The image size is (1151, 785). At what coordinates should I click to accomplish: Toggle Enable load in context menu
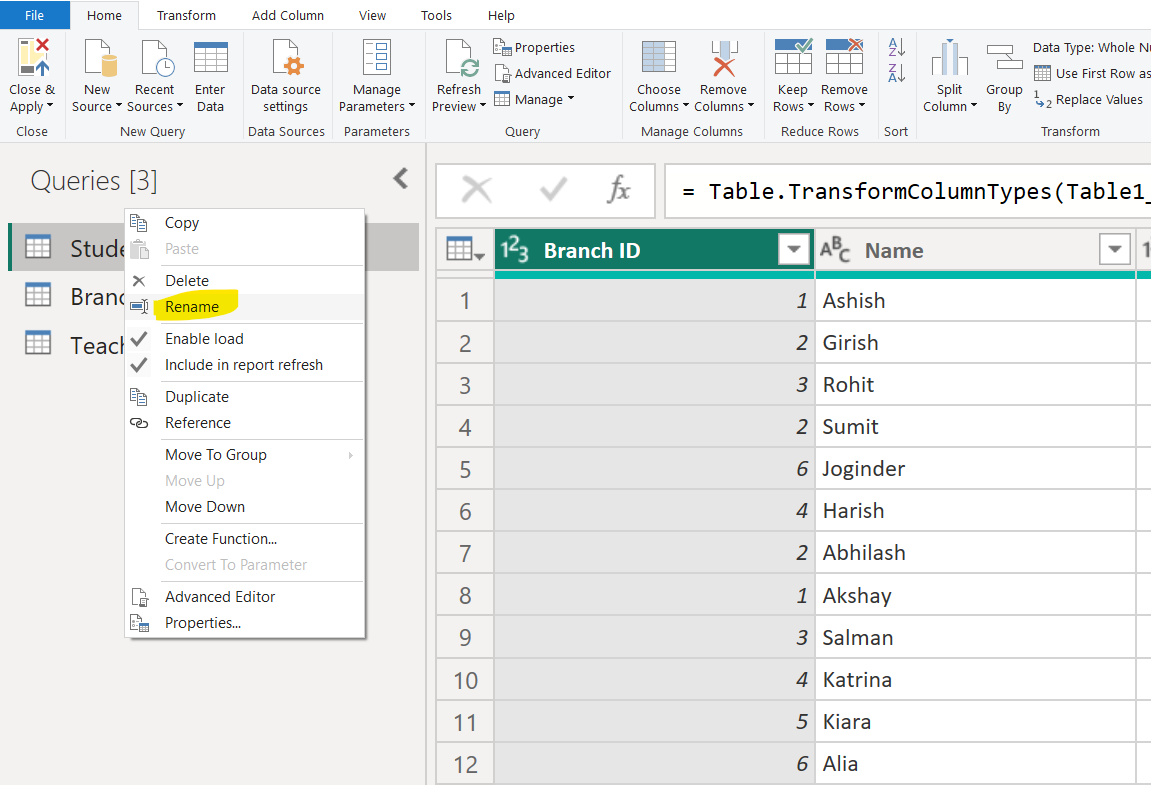204,339
